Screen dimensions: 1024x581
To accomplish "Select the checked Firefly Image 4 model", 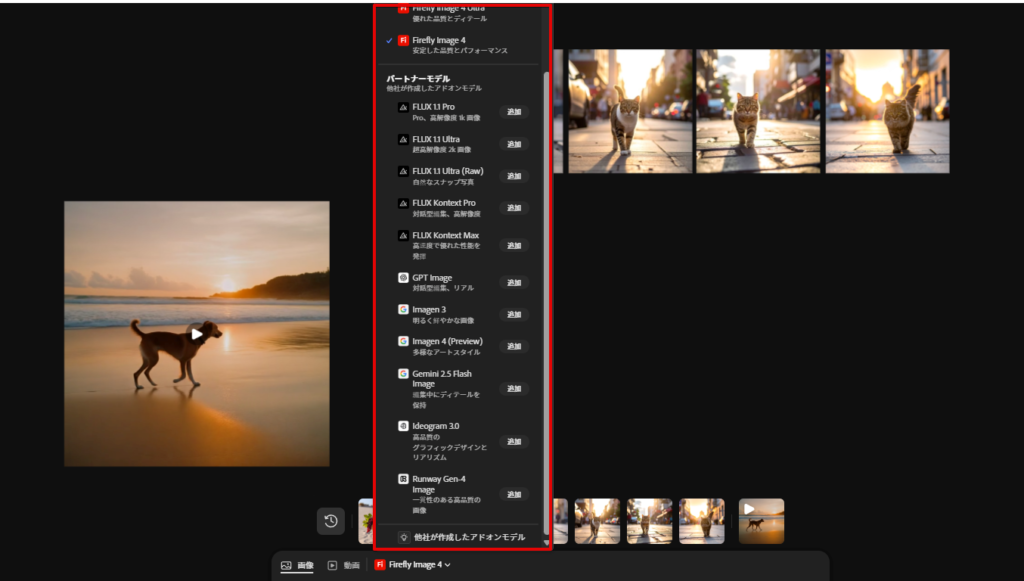I will (x=458, y=44).
